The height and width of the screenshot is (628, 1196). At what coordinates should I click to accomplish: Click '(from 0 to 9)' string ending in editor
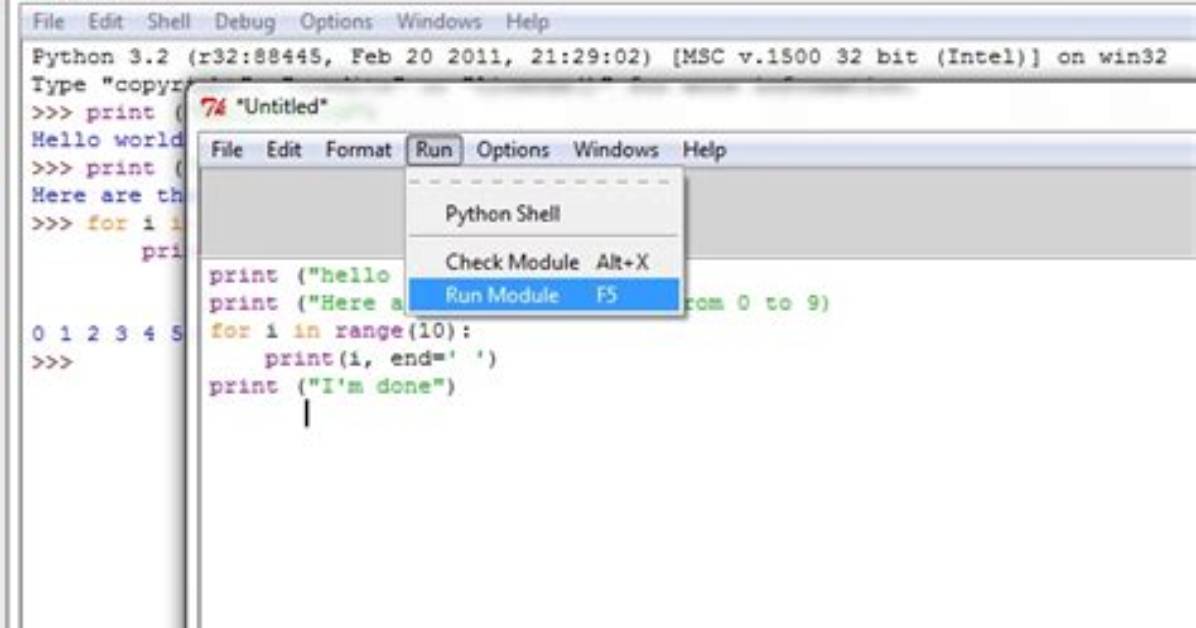pyautogui.click(x=755, y=304)
